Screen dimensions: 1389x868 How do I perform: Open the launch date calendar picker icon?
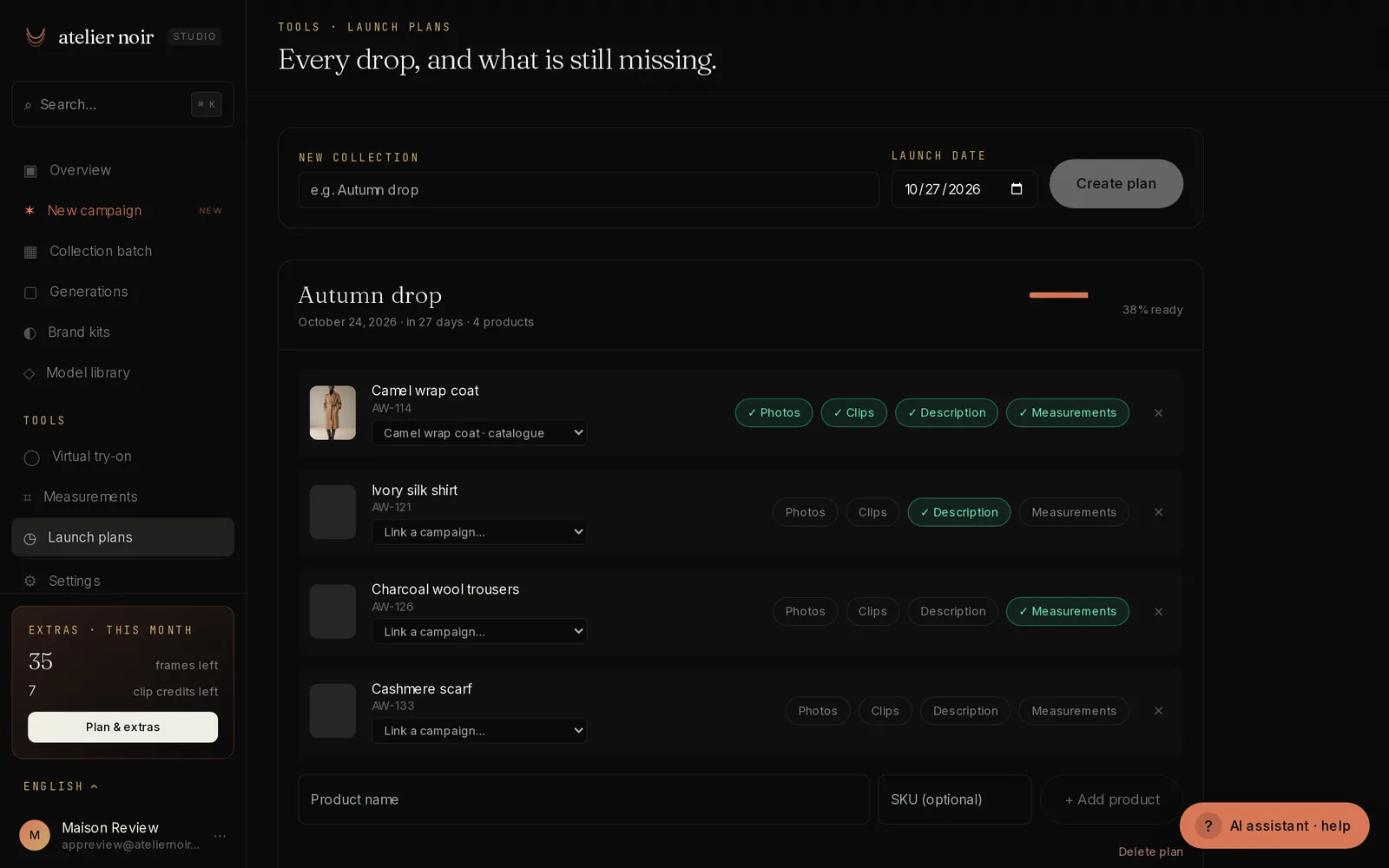1017,189
